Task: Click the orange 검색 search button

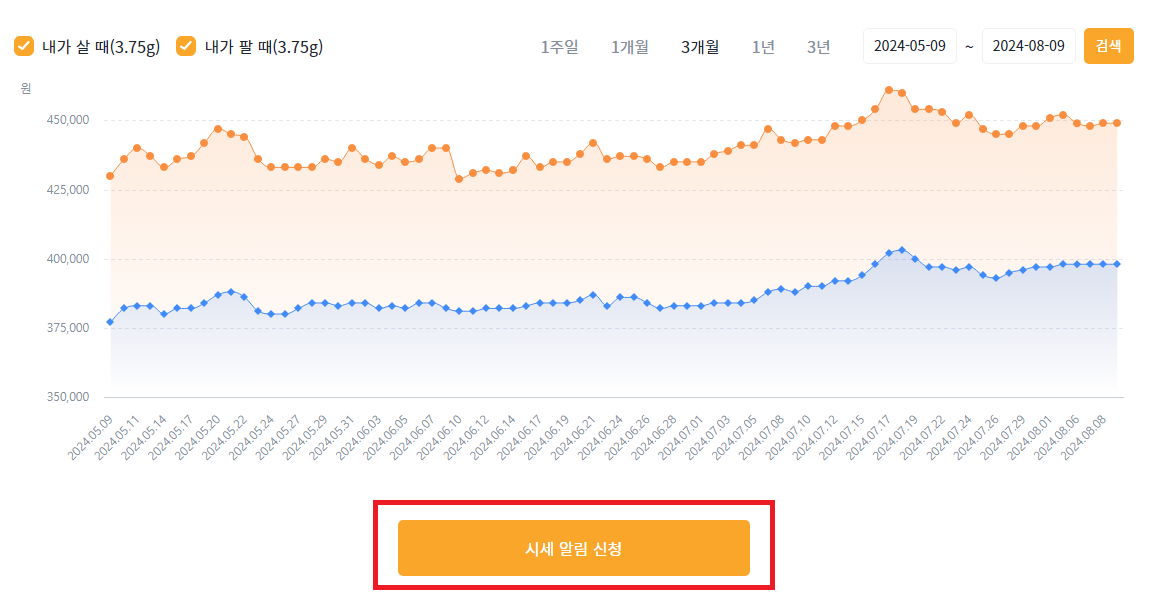Action: 1108,45
